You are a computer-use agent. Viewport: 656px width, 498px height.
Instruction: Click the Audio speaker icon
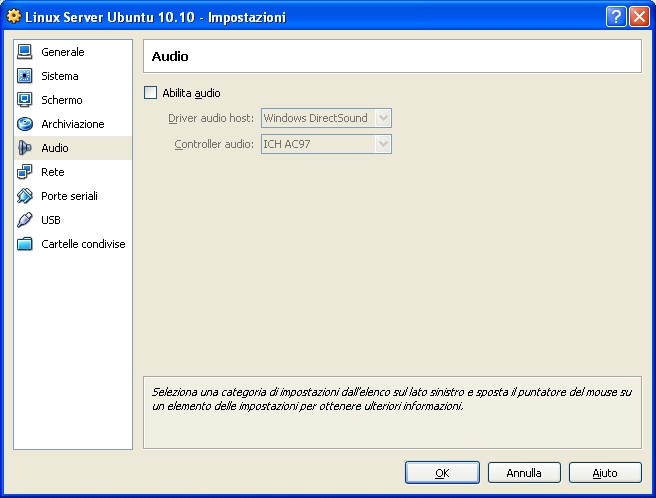pyautogui.click(x=25, y=148)
